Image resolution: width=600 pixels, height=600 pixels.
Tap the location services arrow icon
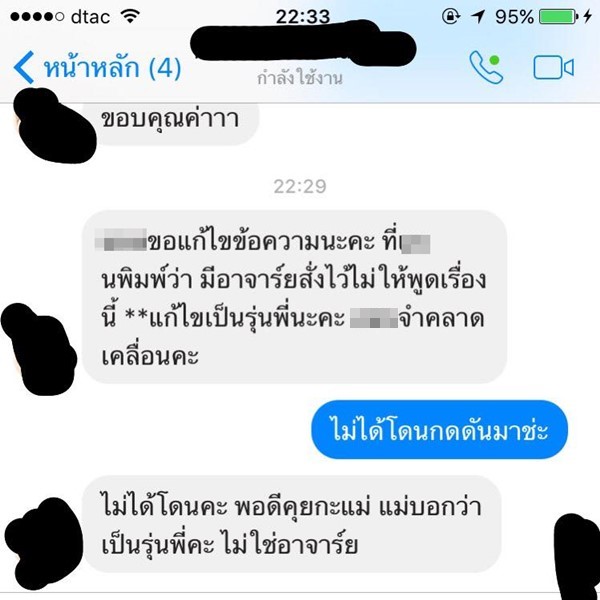[478, 16]
